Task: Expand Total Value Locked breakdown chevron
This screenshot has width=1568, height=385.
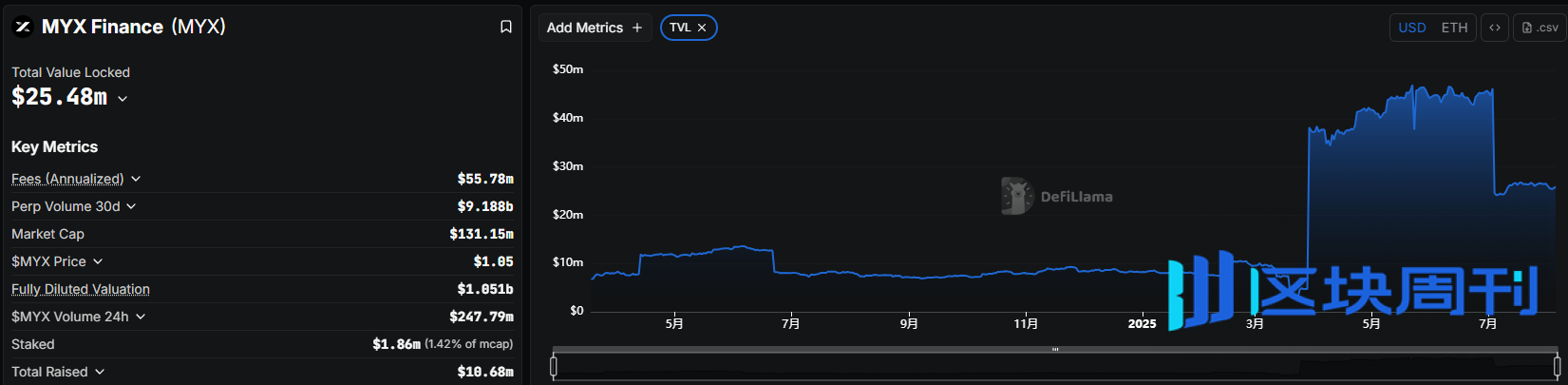Action: click(123, 99)
